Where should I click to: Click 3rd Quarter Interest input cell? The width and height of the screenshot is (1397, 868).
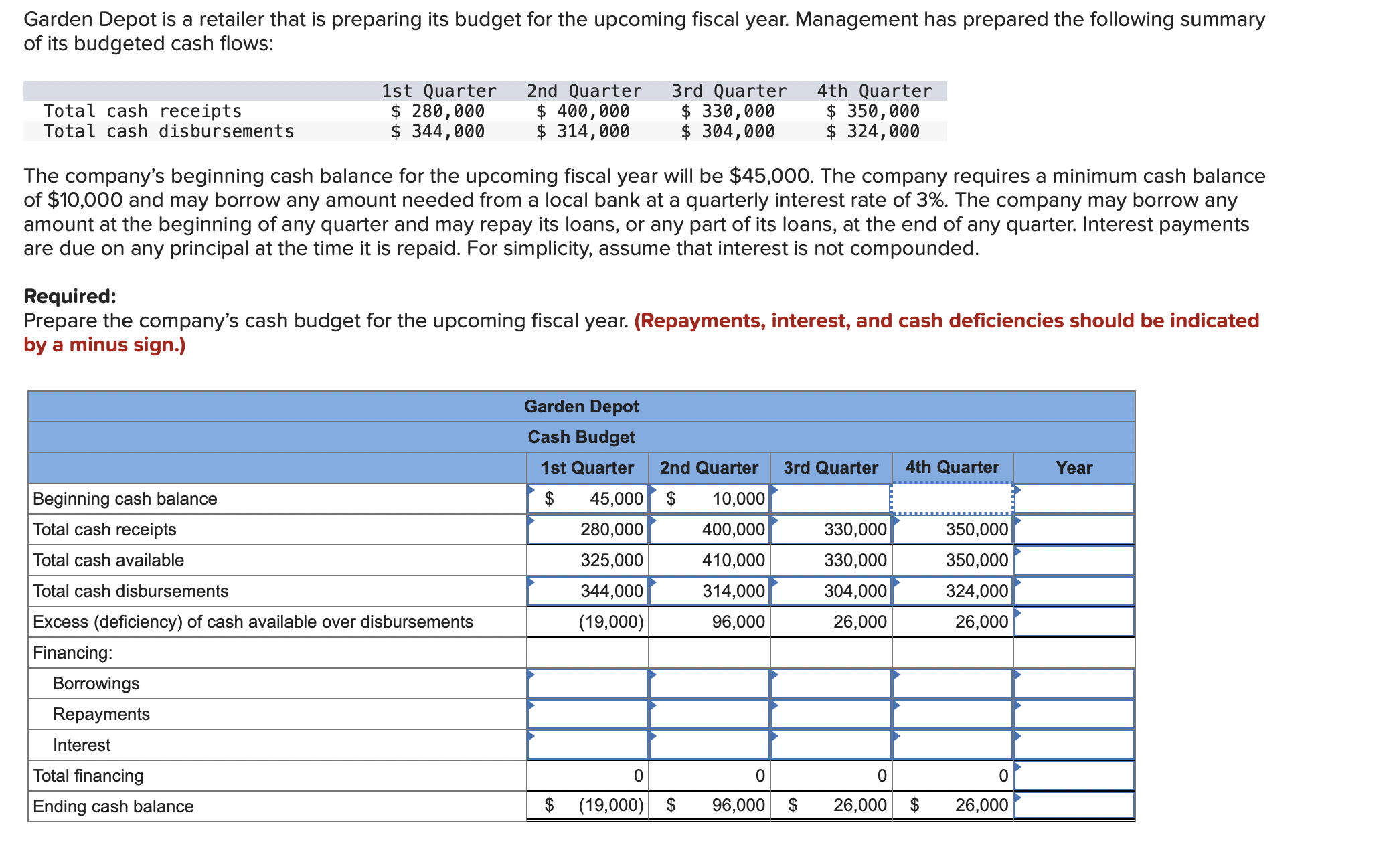click(831, 745)
